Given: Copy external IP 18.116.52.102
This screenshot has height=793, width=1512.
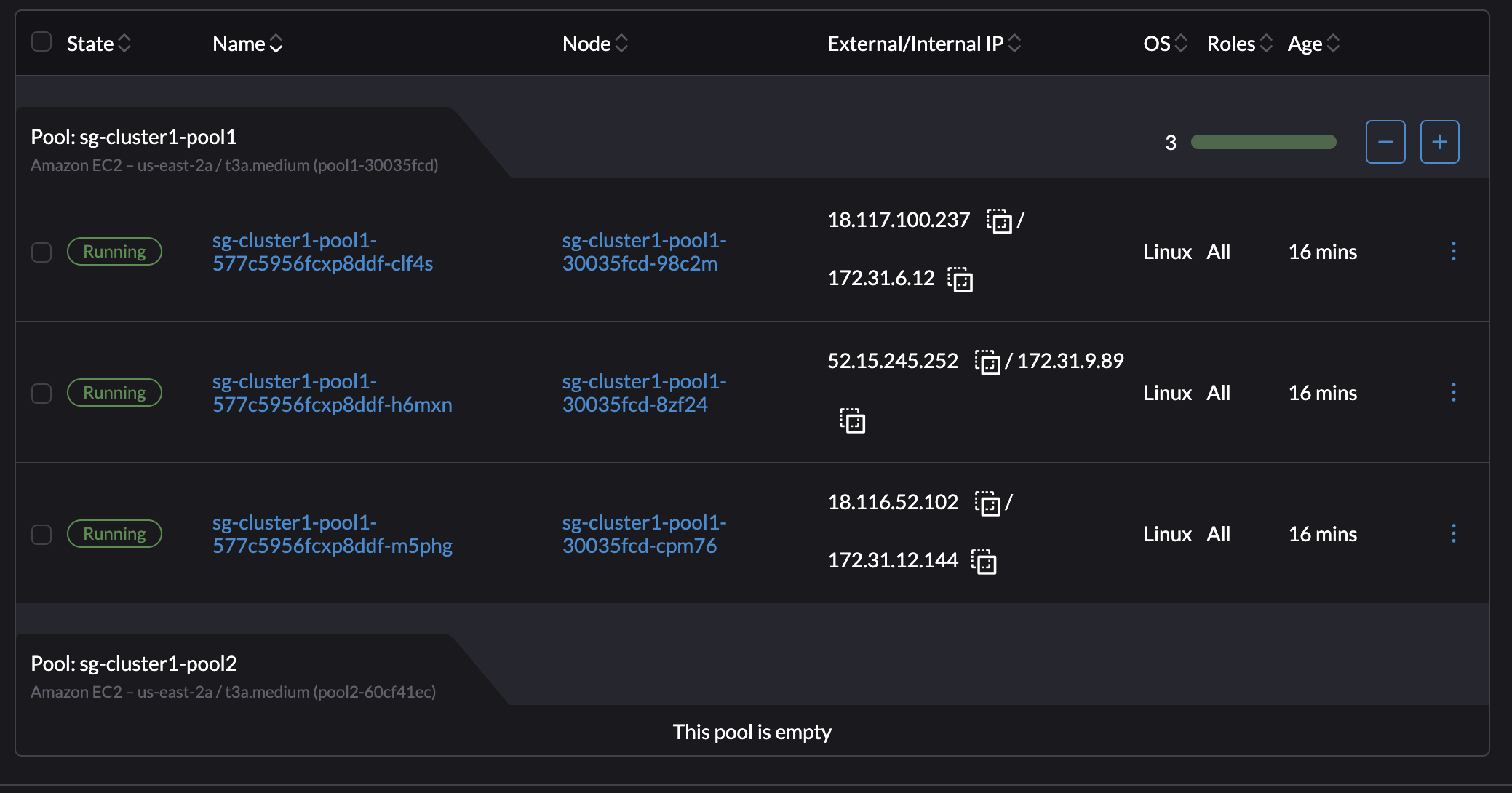Looking at the screenshot, I should (x=988, y=503).
